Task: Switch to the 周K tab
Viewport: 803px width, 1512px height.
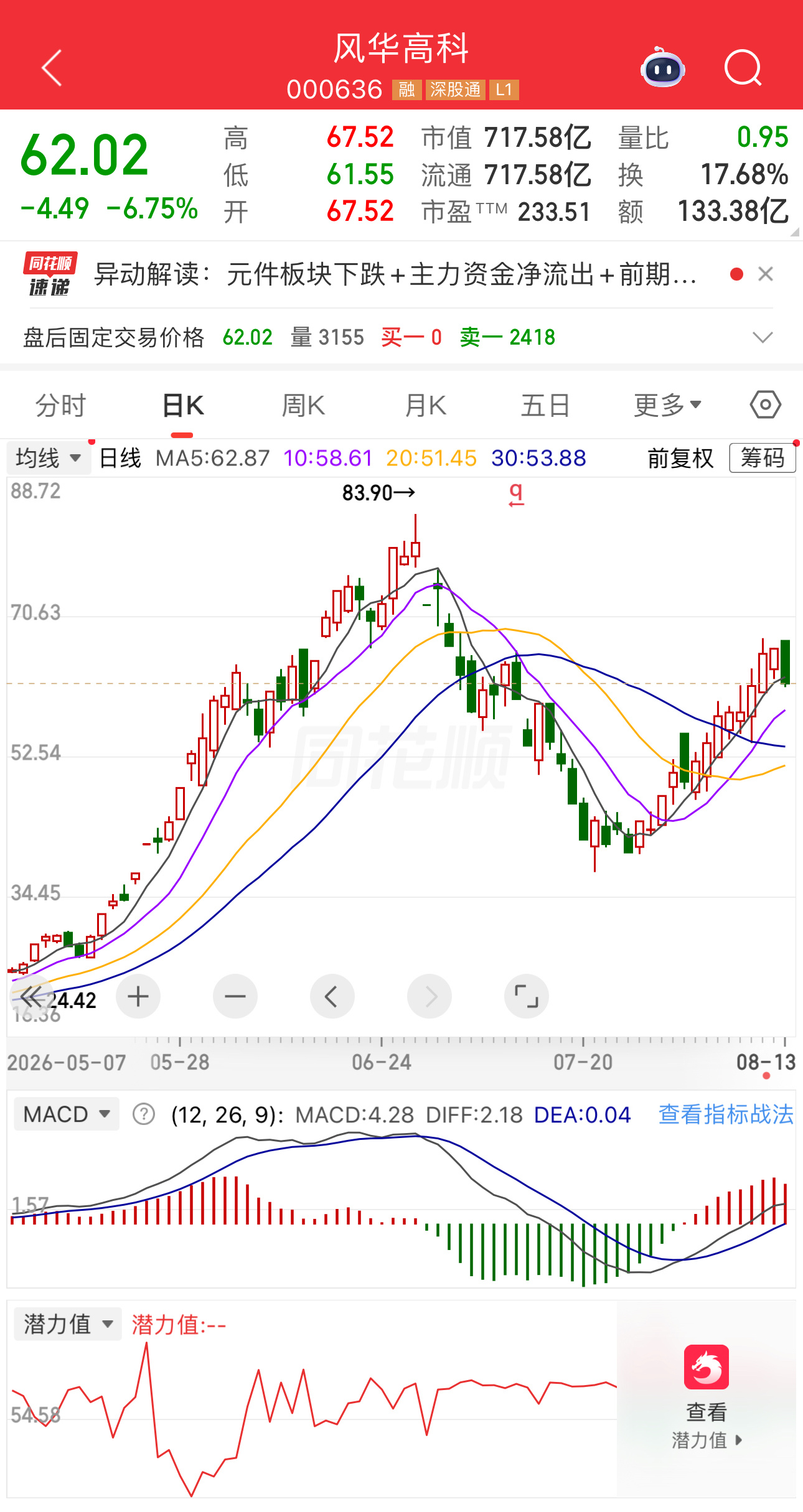Action: click(x=303, y=406)
